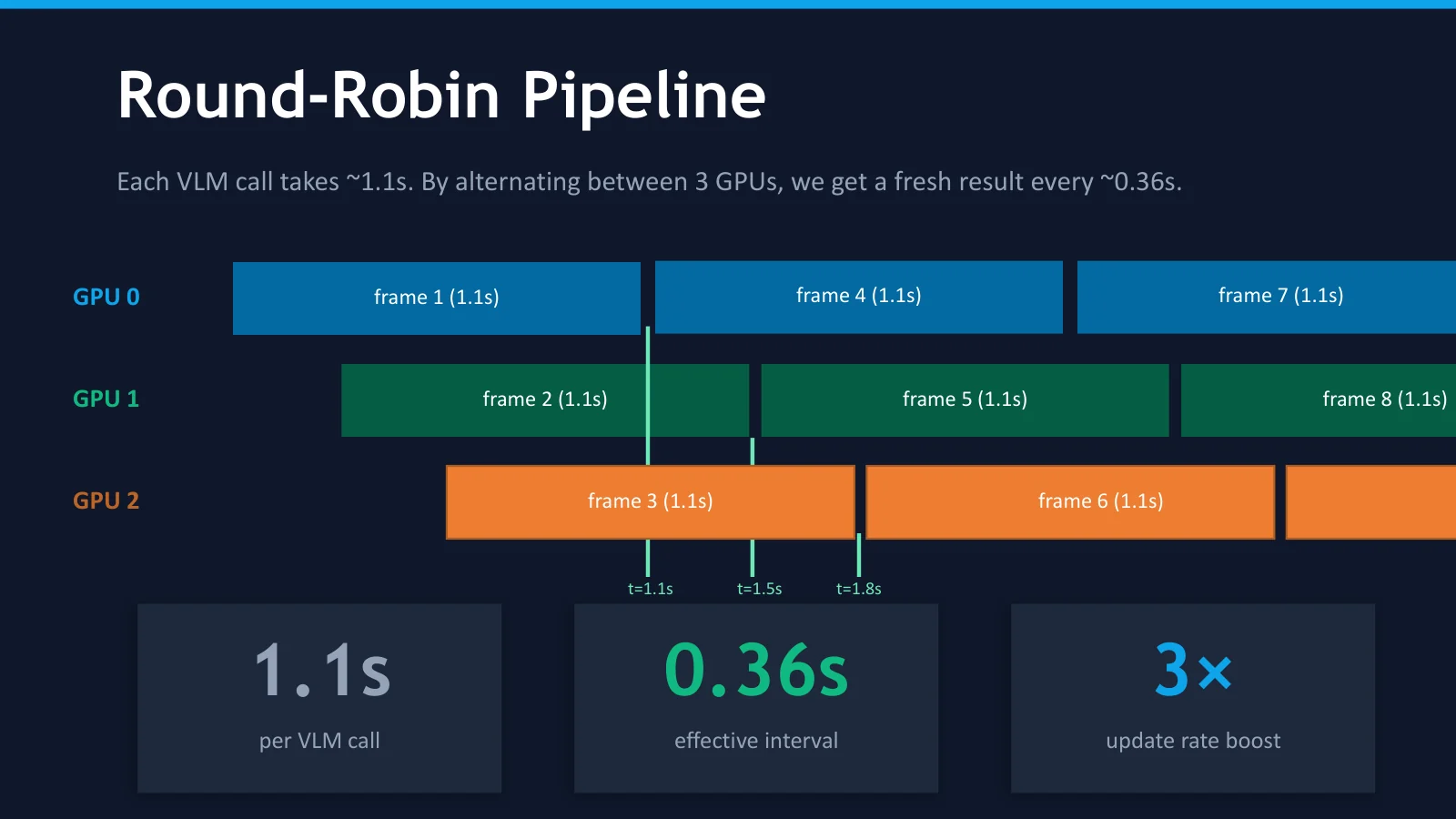Click the 'per VLM call' caption

319,741
